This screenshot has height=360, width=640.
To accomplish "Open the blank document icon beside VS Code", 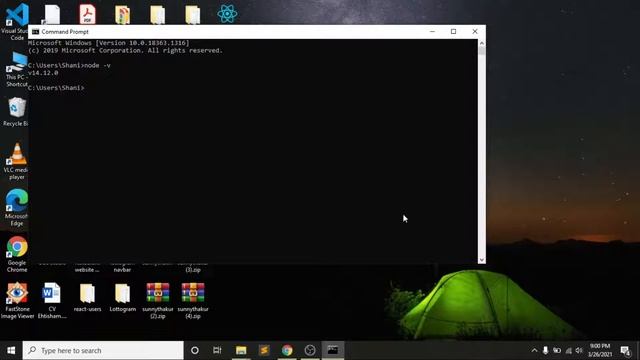I will (x=52, y=14).
